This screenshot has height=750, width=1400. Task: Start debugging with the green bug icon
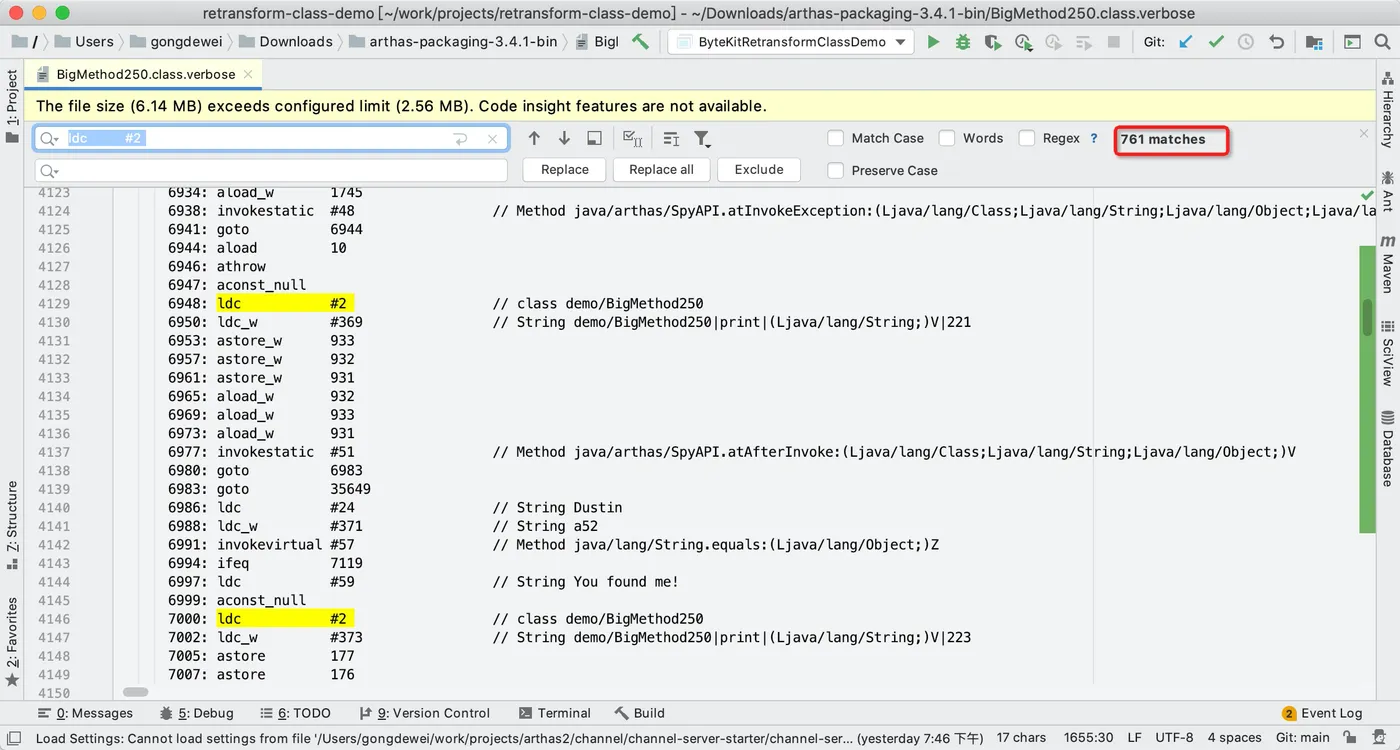962,42
